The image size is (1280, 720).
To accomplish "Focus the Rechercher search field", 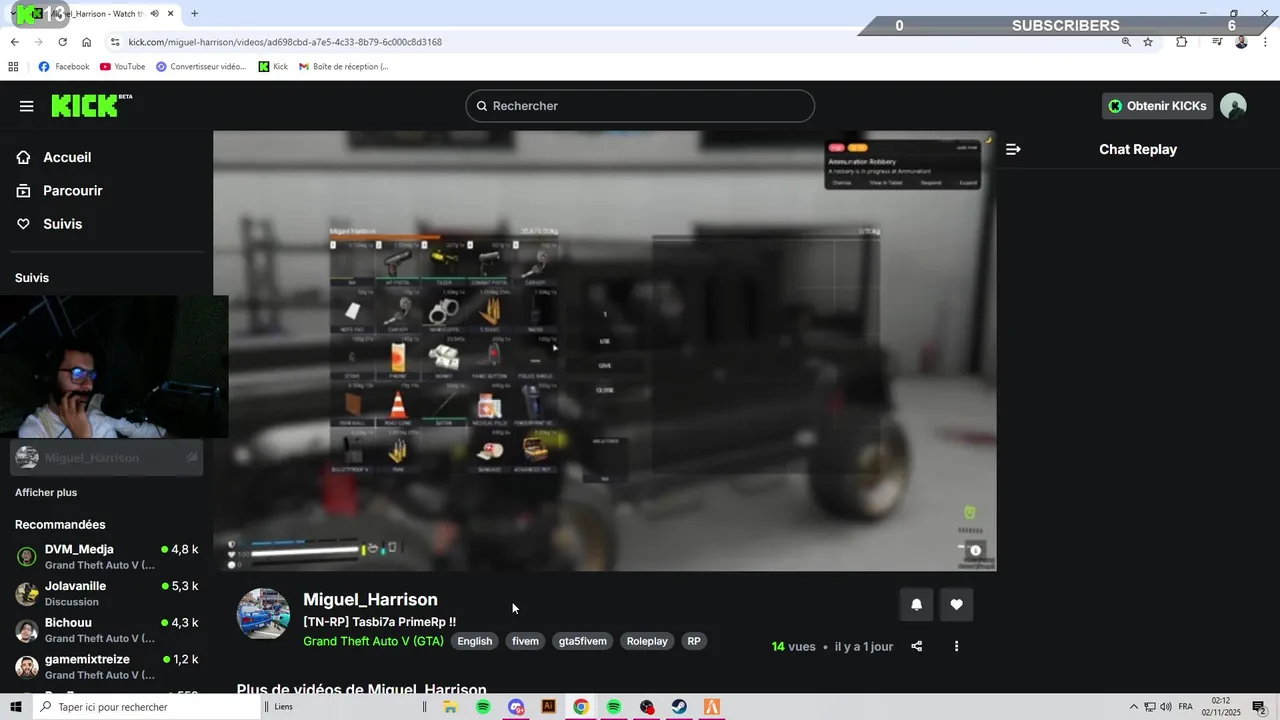I will (640, 106).
